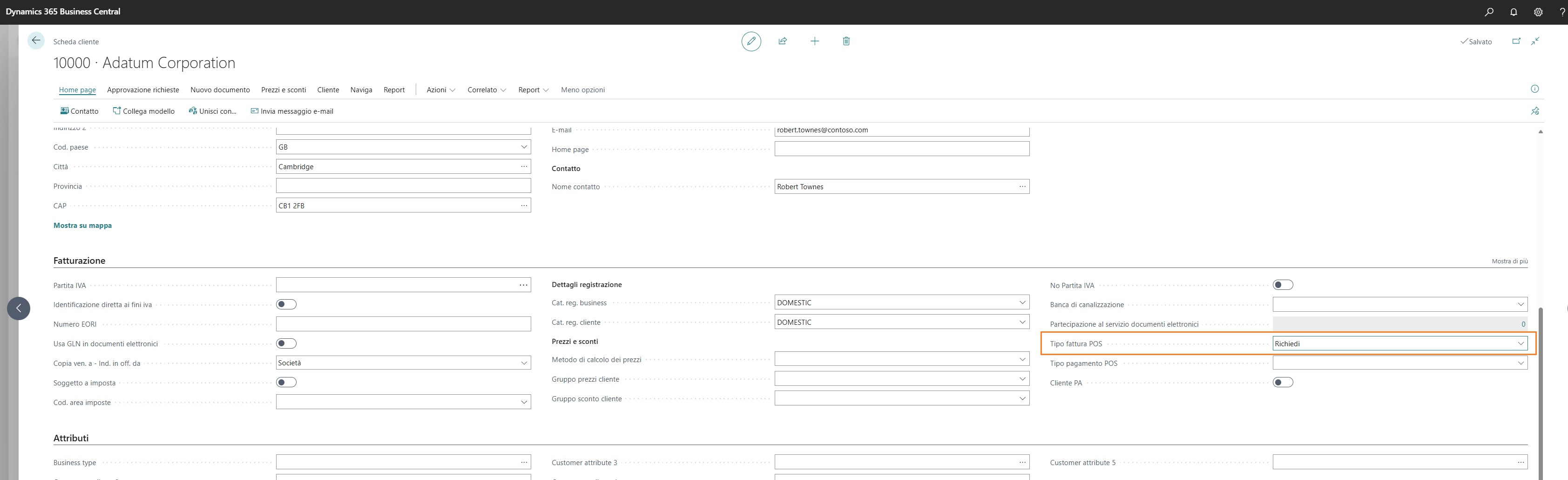Toggle No Partita IVA switch
Screen dimensions: 1568x480
coord(1283,285)
